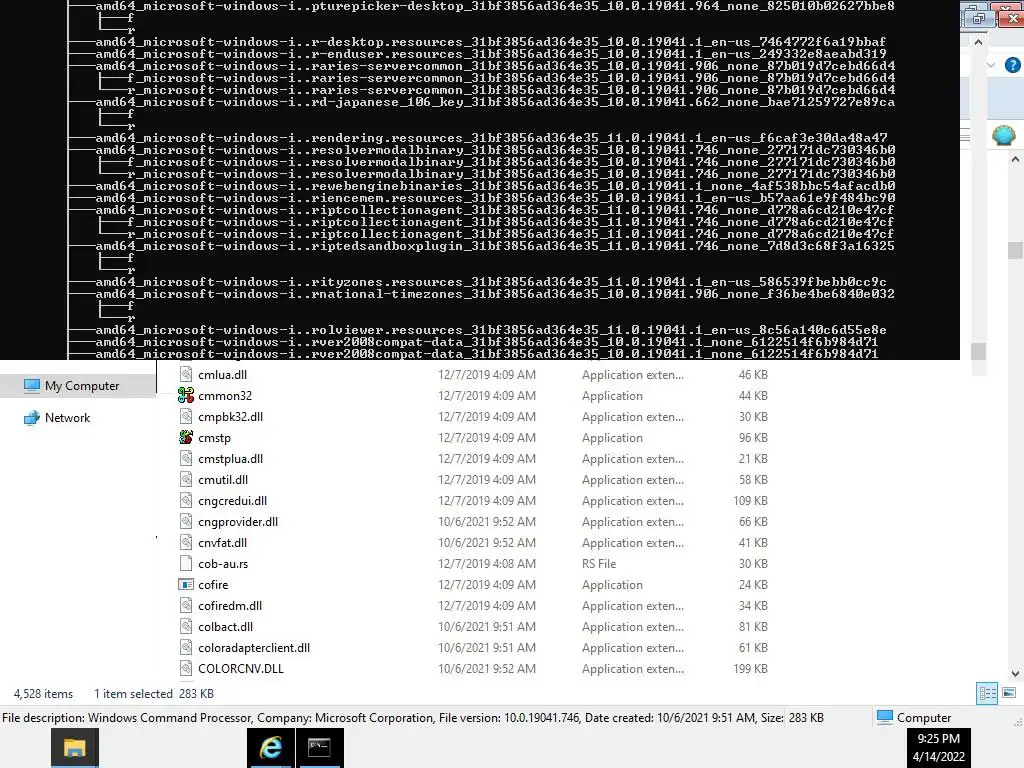
Task: Click the up arrow of console scrollbar
Action: coord(978,42)
